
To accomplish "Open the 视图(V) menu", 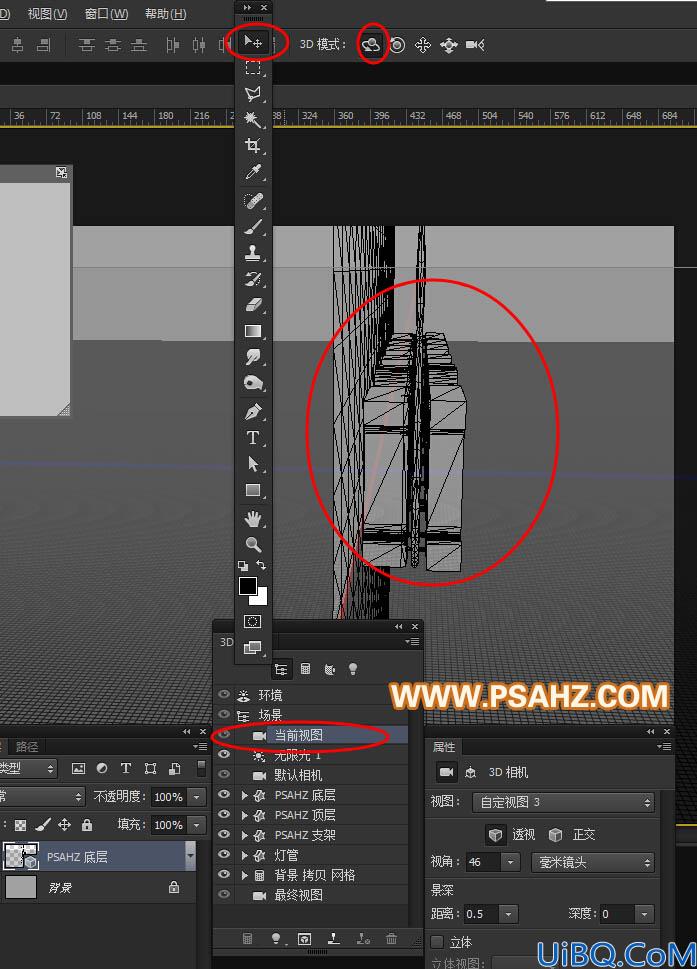I will 48,14.
